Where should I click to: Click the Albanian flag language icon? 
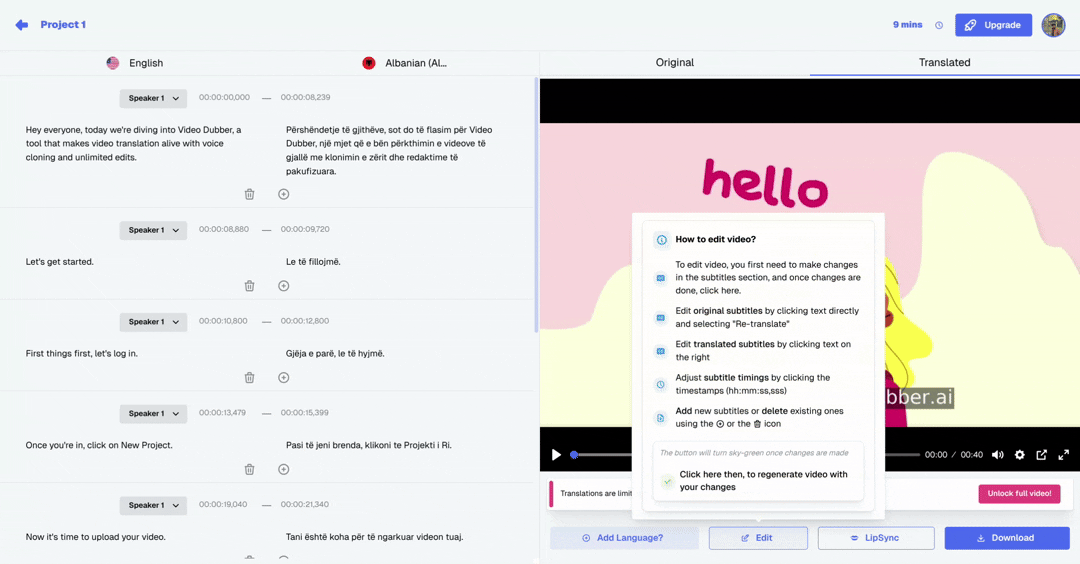point(369,63)
